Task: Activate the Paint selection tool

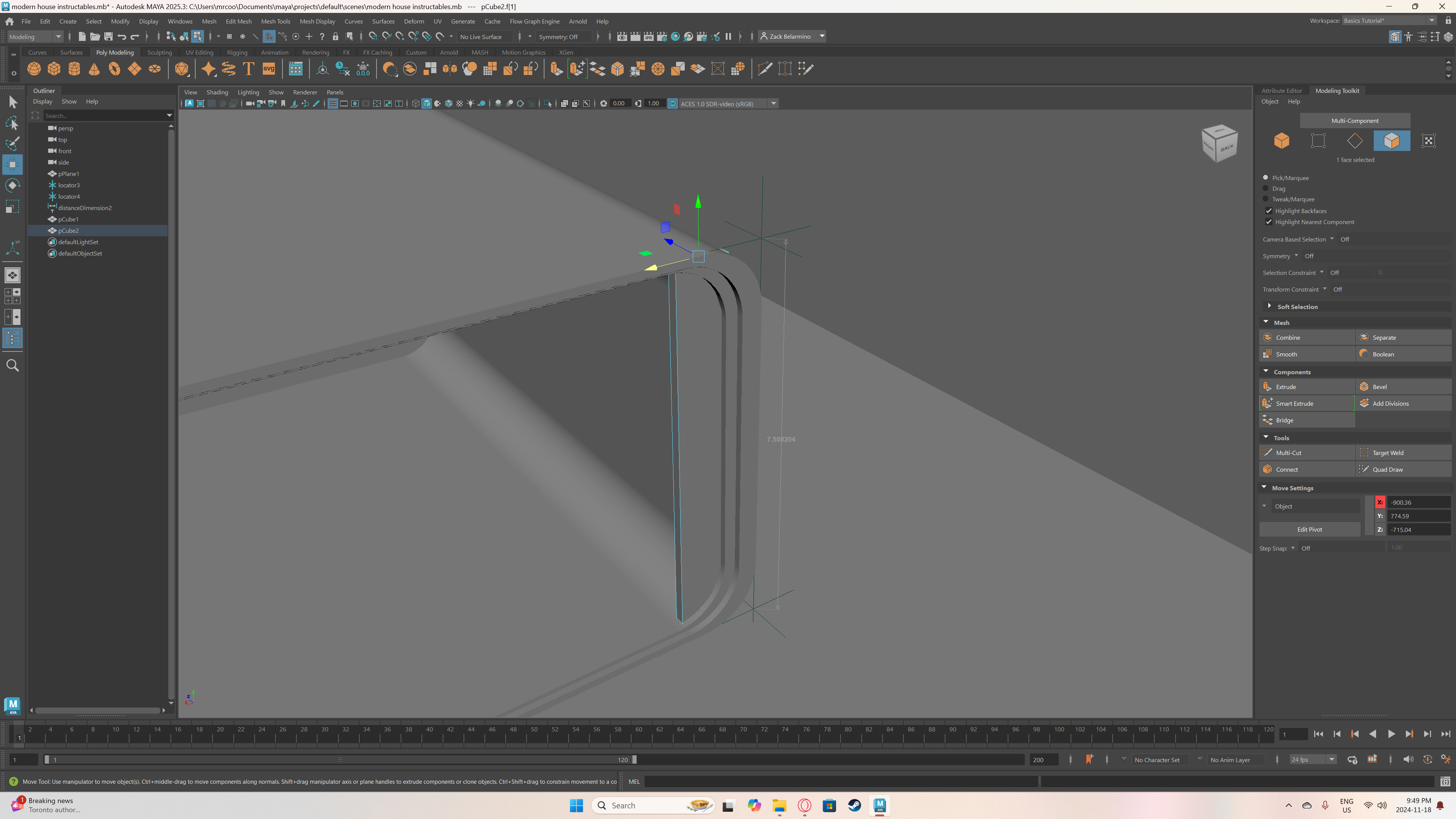Action: [13, 144]
